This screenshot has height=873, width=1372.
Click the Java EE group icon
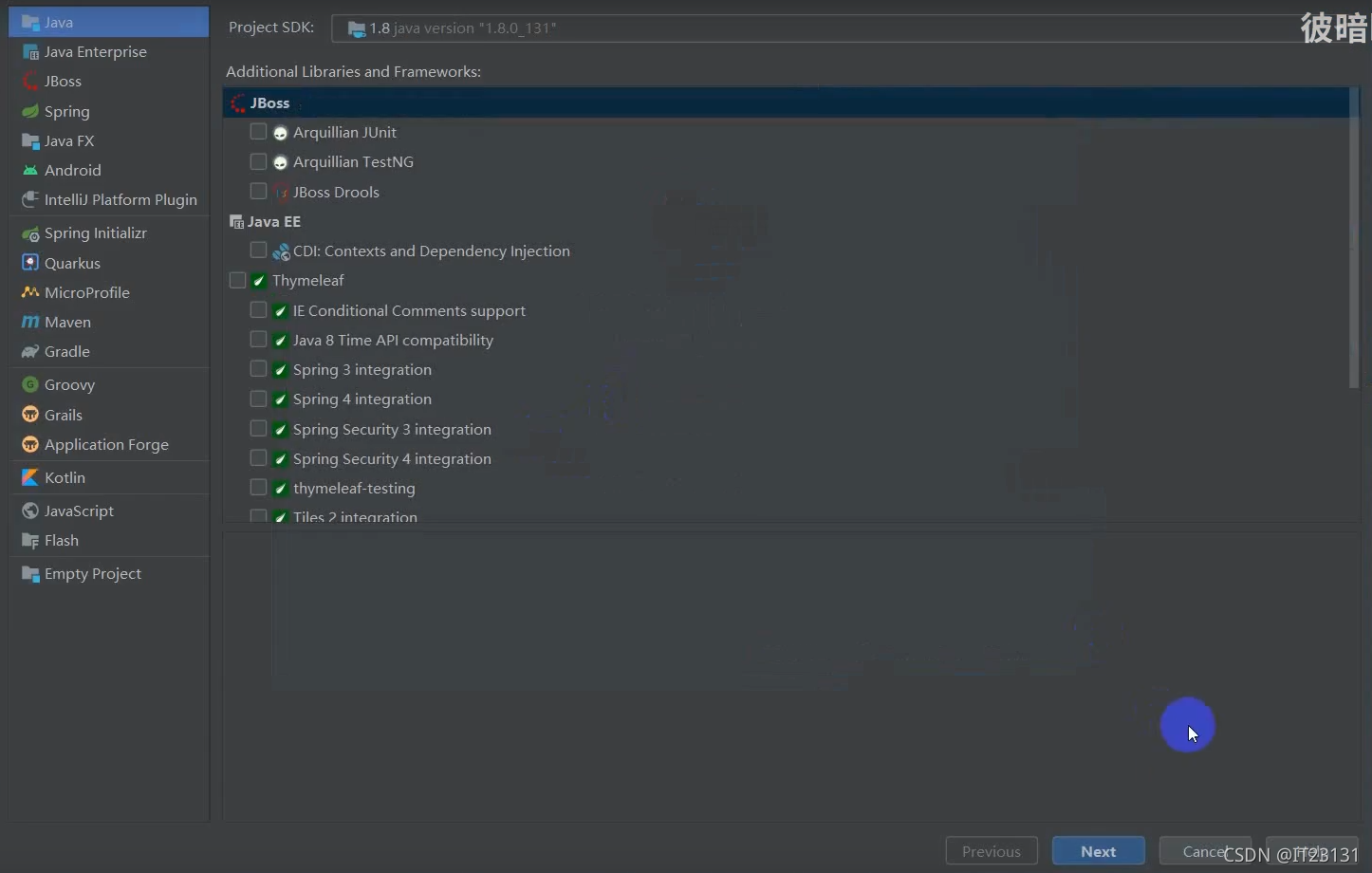[x=236, y=221]
